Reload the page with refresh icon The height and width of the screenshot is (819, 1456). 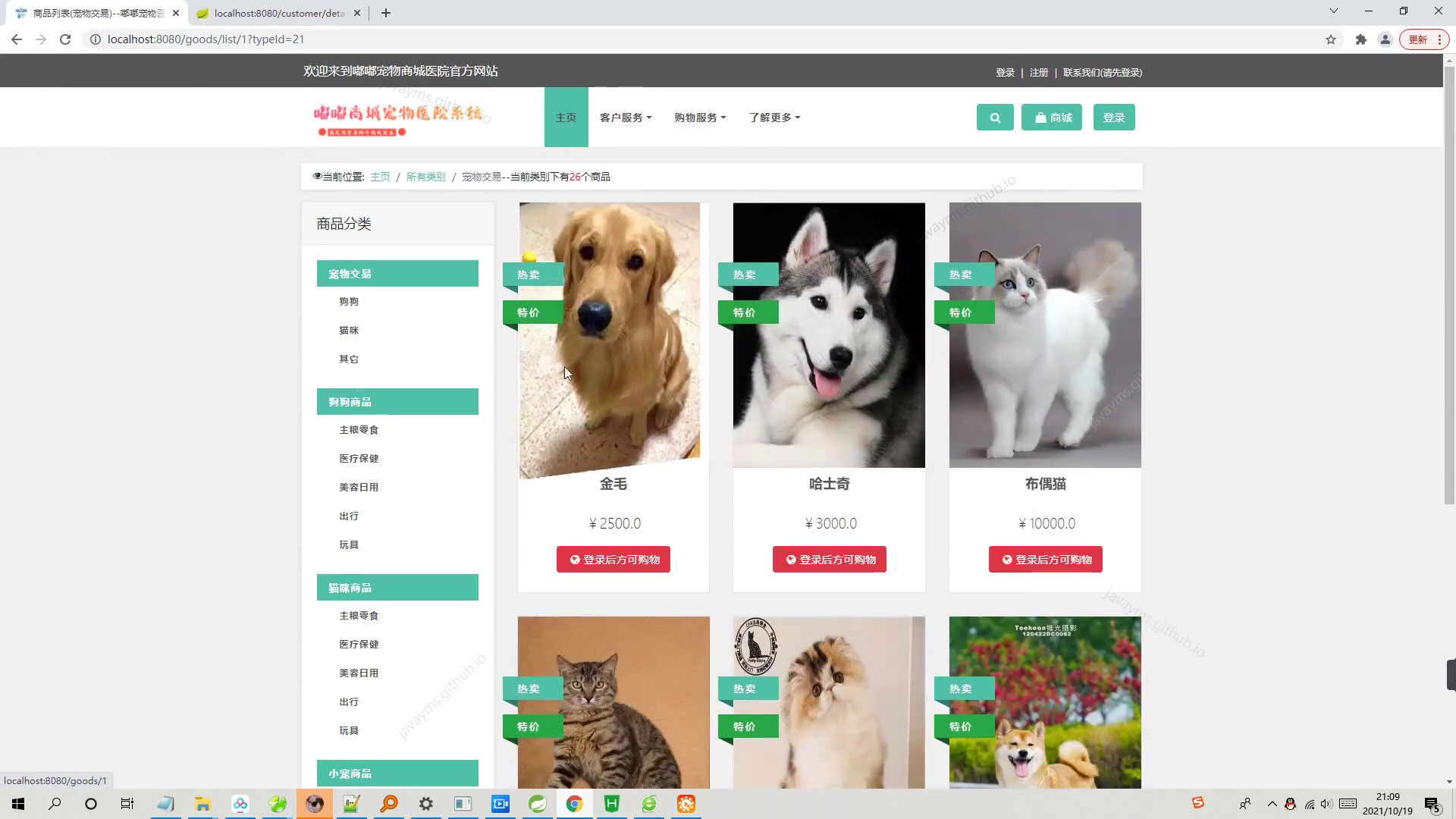[x=65, y=39]
